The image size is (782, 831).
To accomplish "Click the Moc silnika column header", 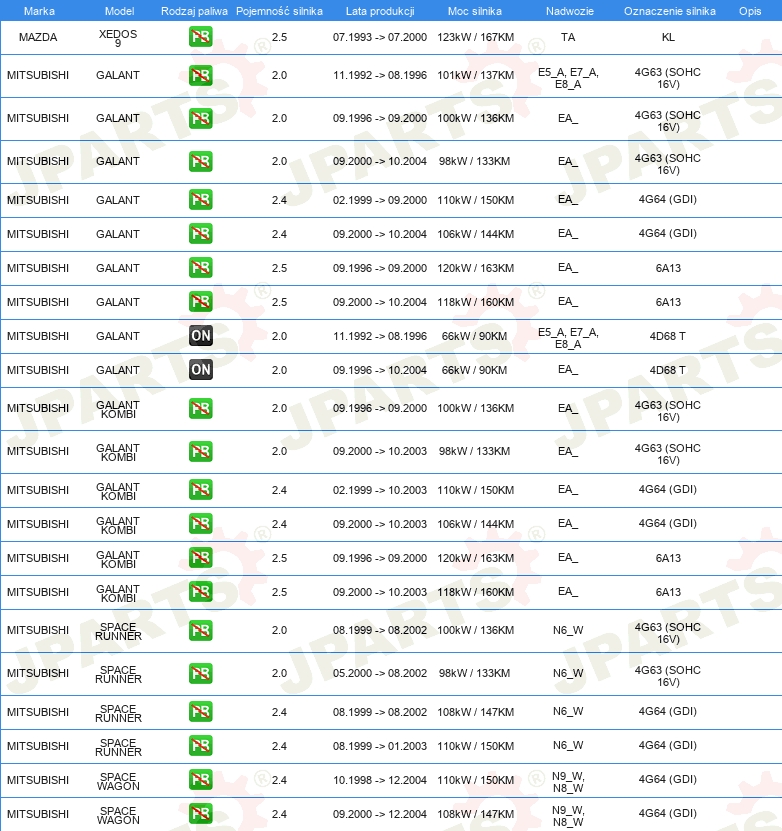I will pos(475,11).
